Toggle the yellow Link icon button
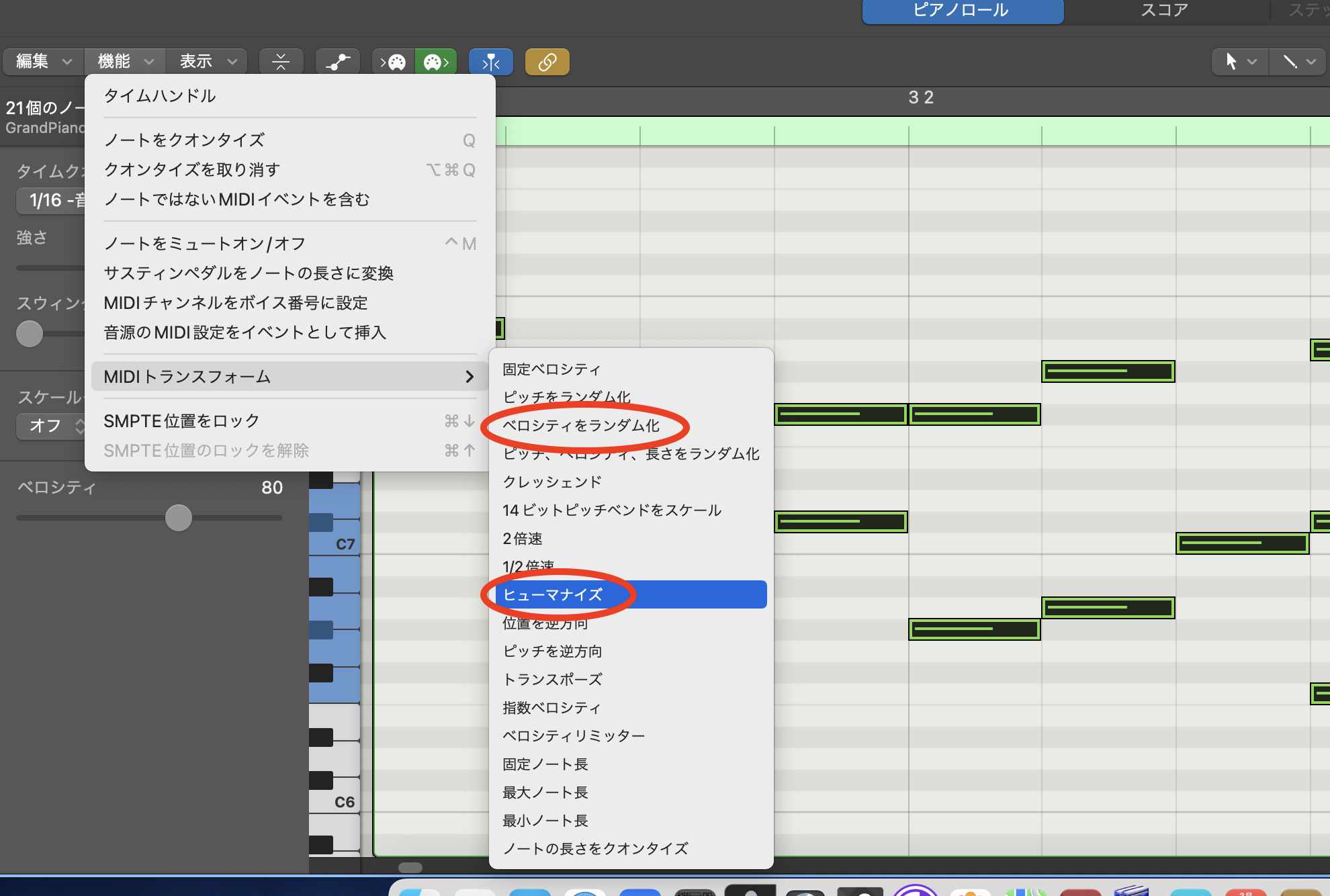The width and height of the screenshot is (1330, 896). 547,62
